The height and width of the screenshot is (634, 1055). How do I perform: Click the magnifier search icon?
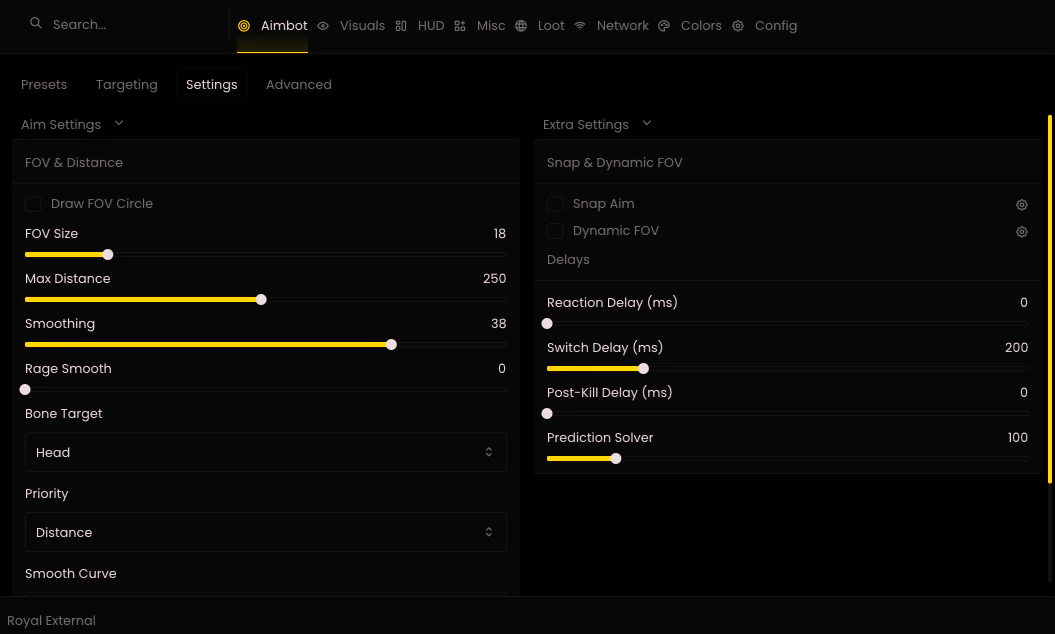tap(36, 24)
